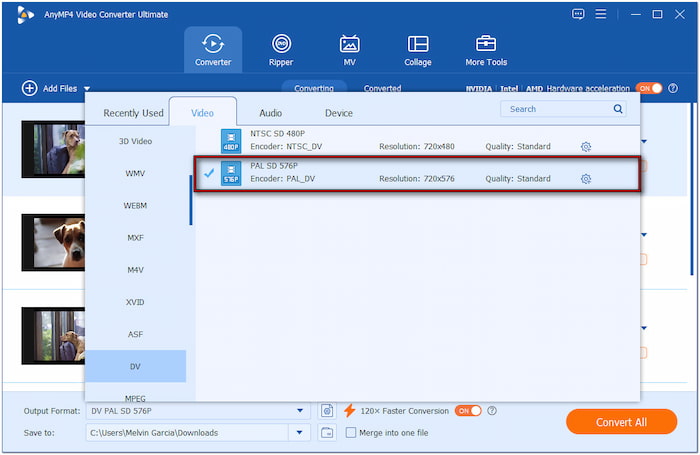The width and height of the screenshot is (700, 455).
Task: Toggle Hardware acceleration switch
Action: tap(649, 88)
